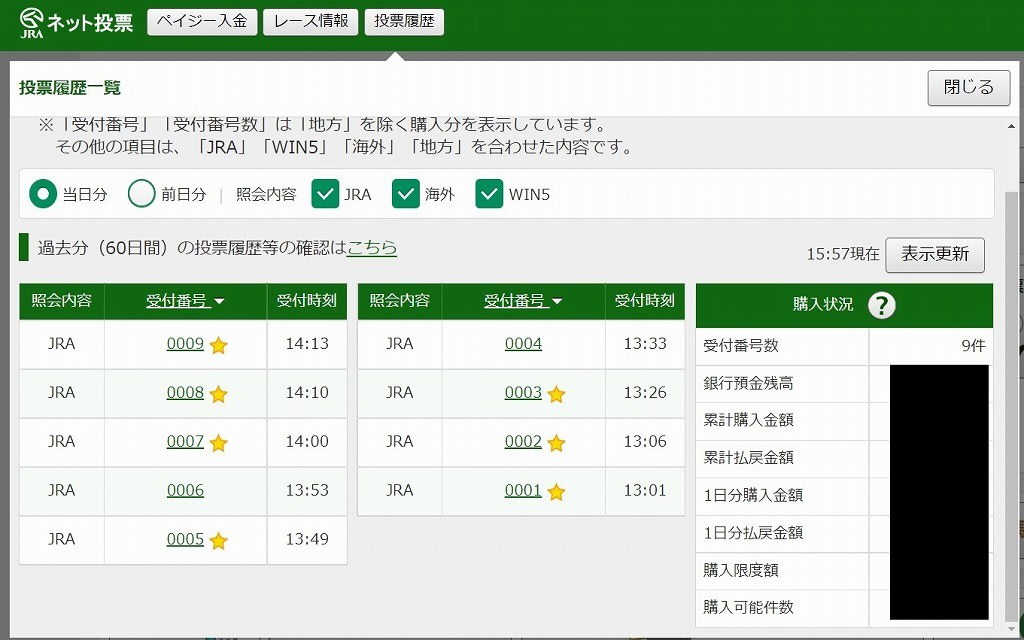Image resolution: width=1024 pixels, height=640 pixels.
Task: Open the 投票履歴 menu
Action: pyautogui.click(x=404, y=22)
